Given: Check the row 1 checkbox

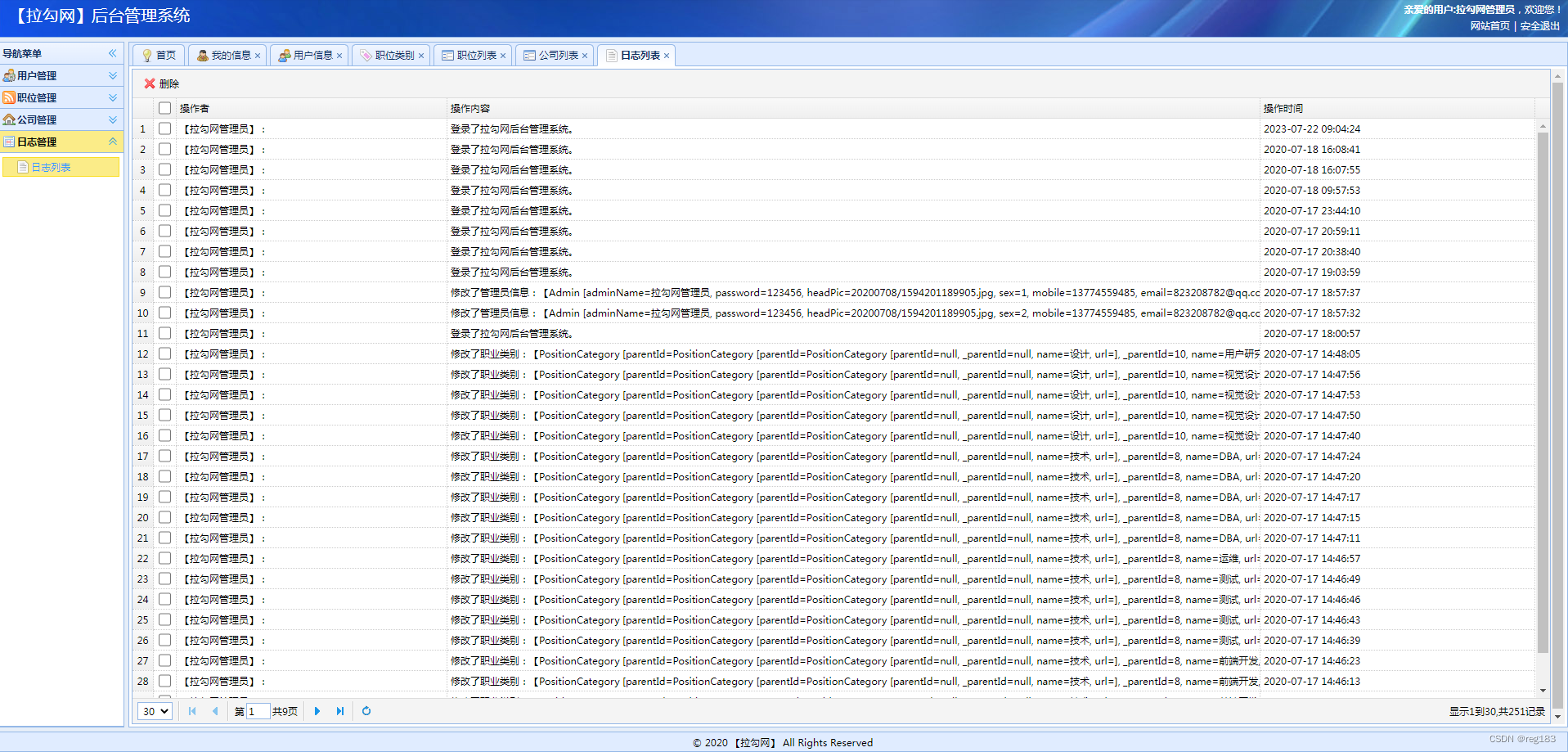Looking at the screenshot, I should [x=165, y=128].
